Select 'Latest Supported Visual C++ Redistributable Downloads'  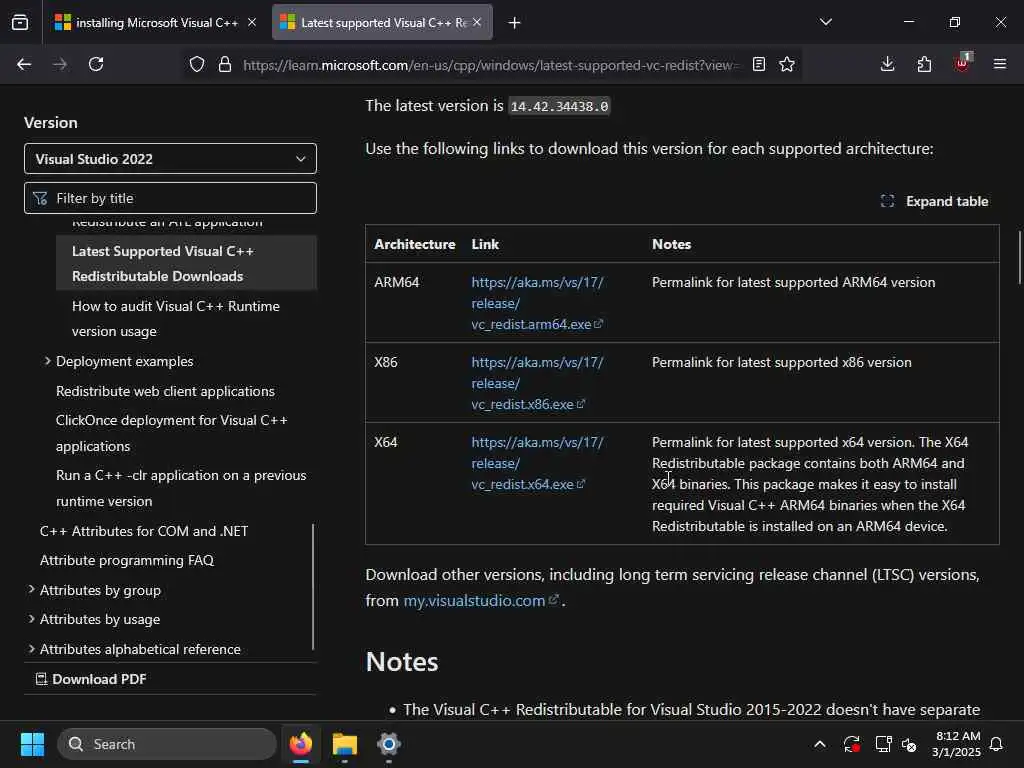click(x=186, y=263)
